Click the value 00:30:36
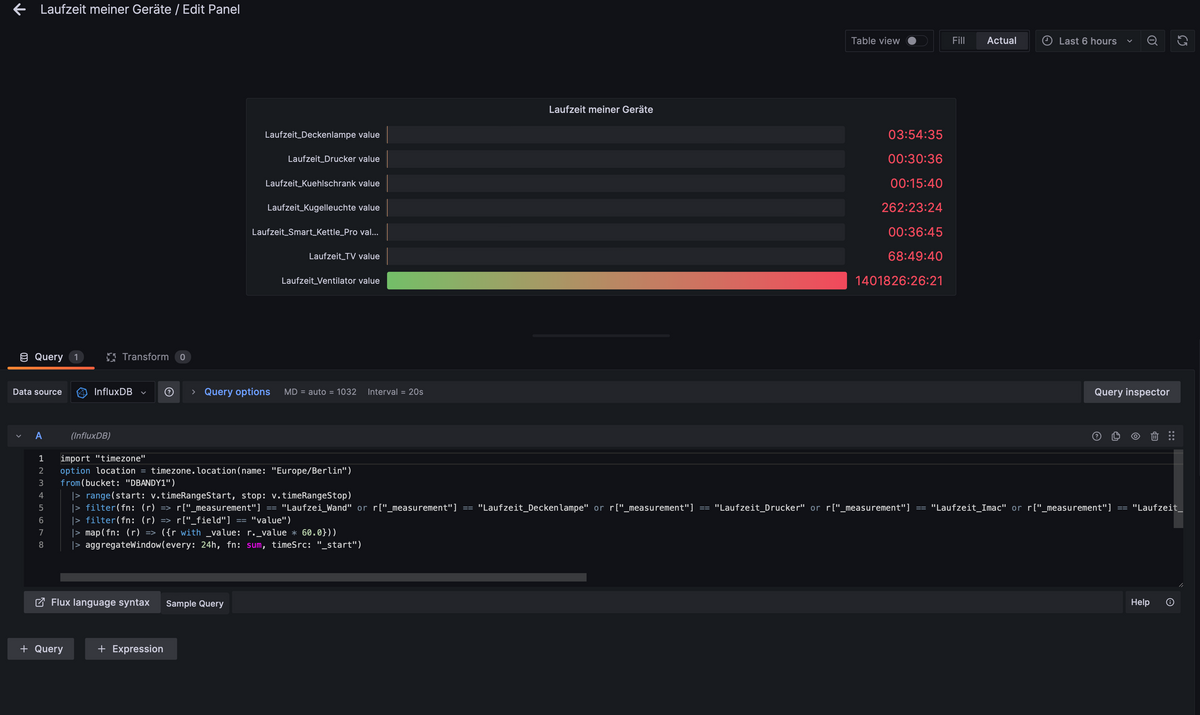The height and width of the screenshot is (715, 1200). [915, 159]
